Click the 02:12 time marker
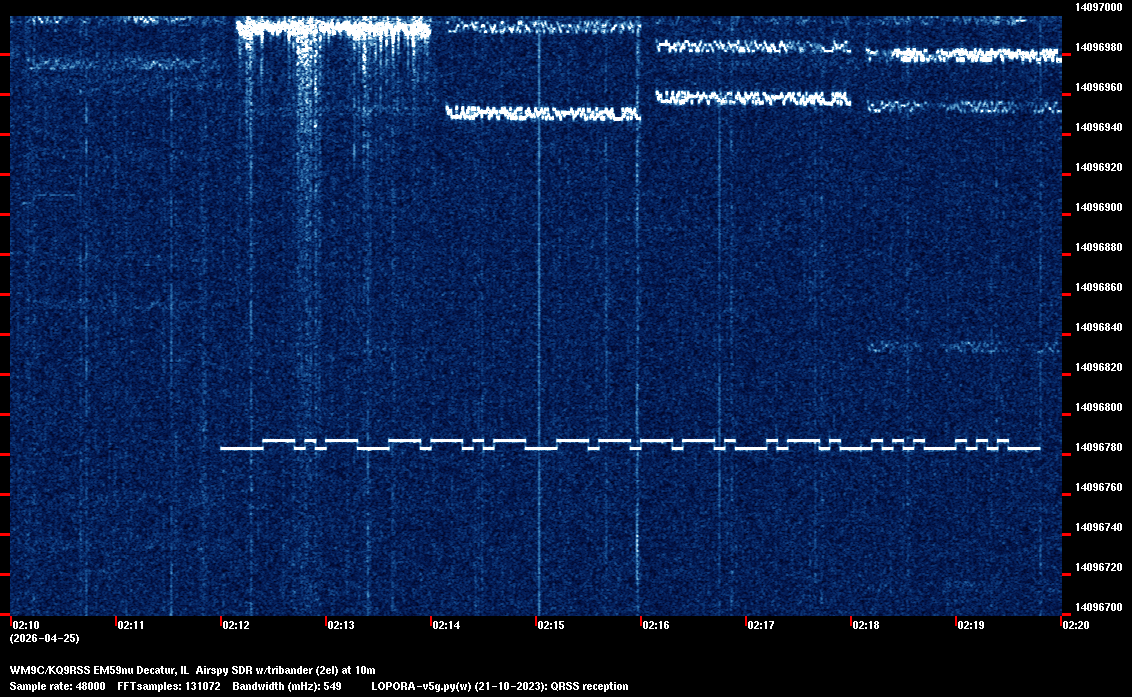Viewport: 1132px width, 697px height. tap(236, 625)
